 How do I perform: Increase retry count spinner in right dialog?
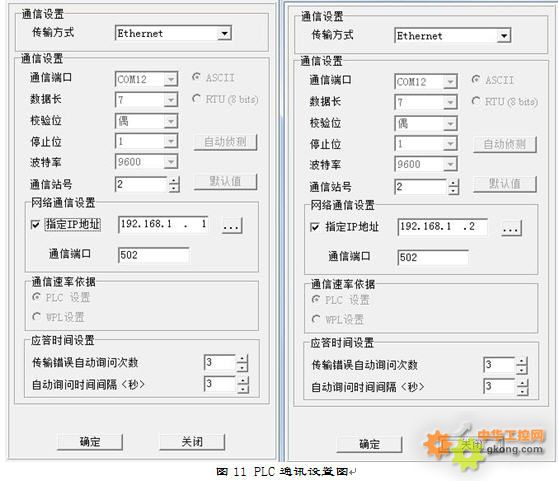point(522,361)
